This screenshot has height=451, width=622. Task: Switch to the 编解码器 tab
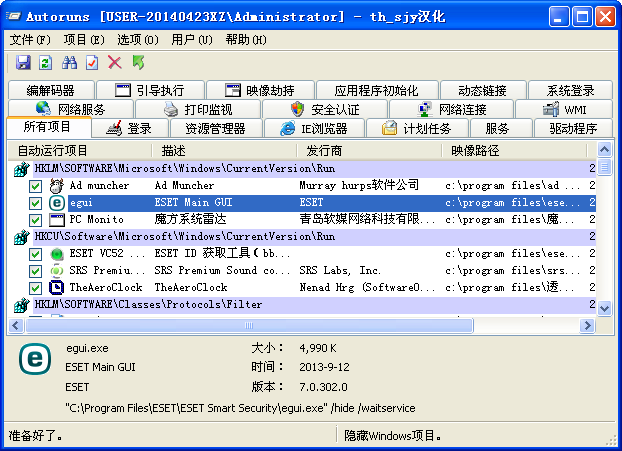(51, 90)
